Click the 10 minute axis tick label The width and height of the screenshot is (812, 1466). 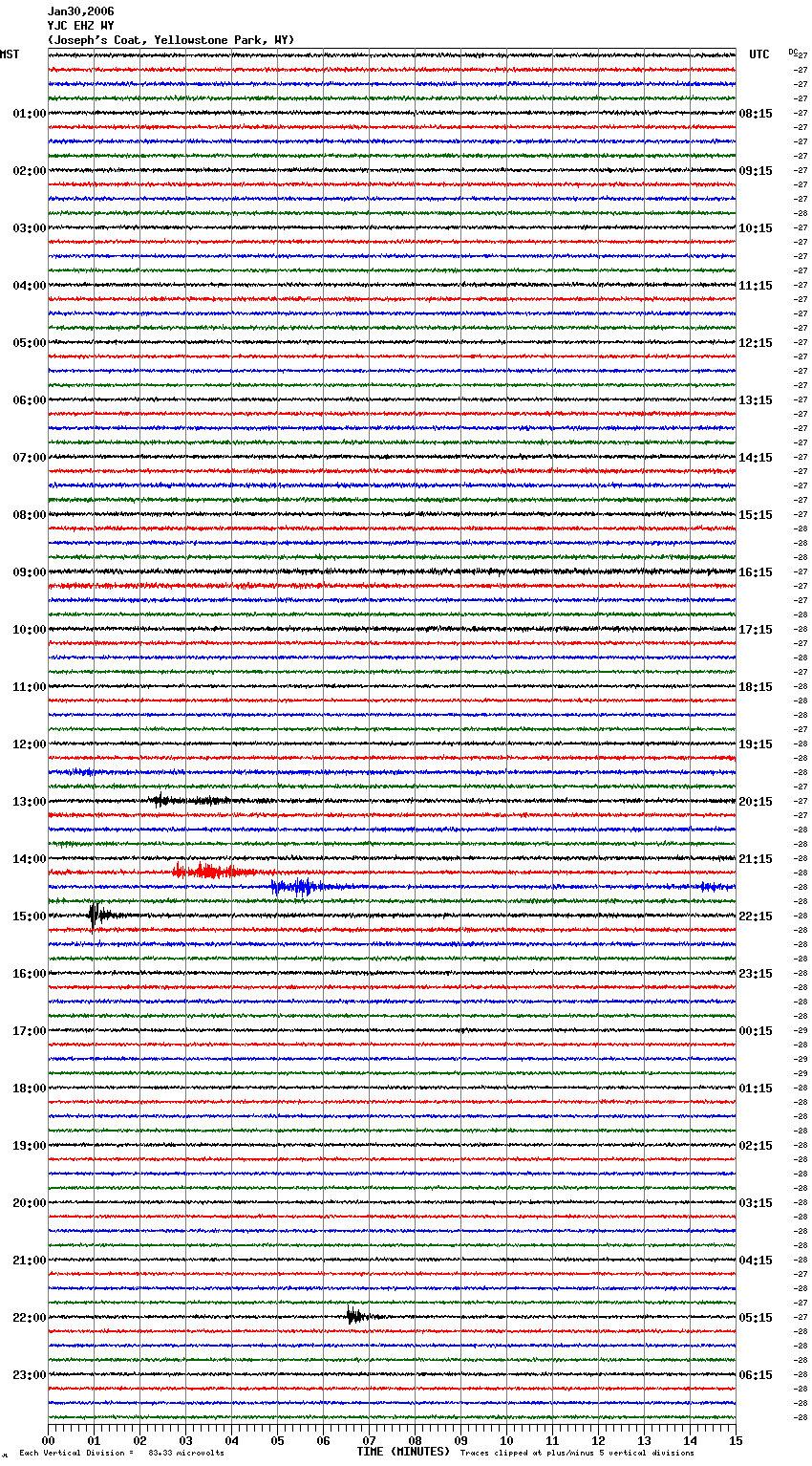(x=506, y=1440)
